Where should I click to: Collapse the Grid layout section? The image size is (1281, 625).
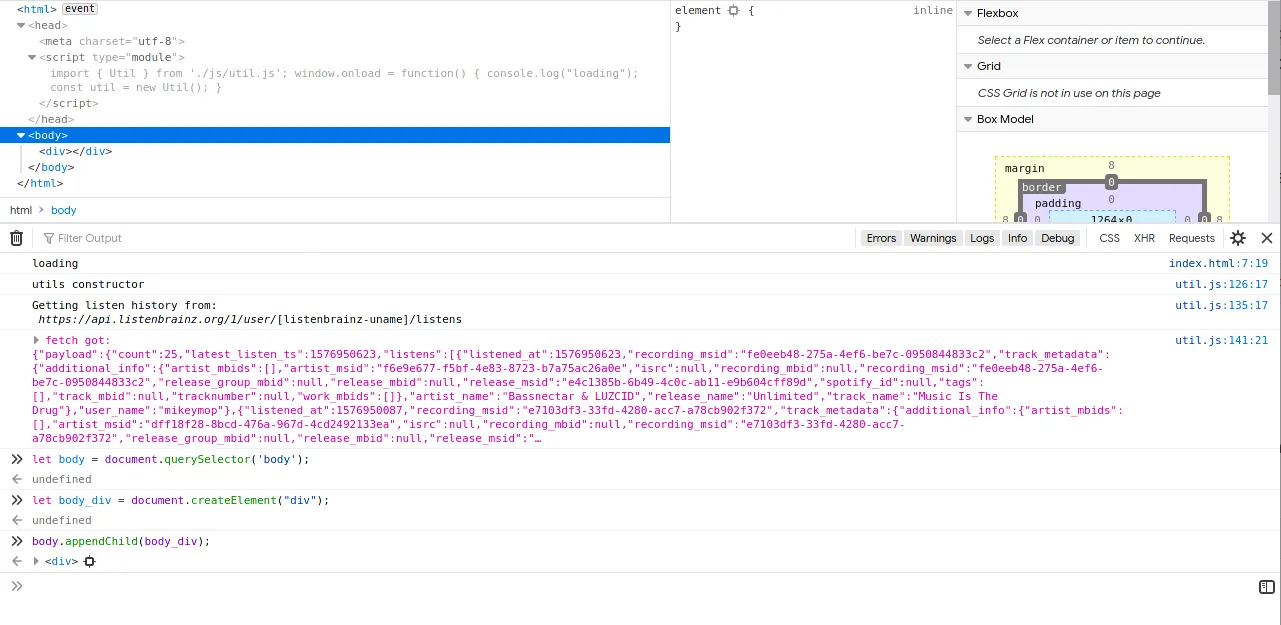(967, 66)
